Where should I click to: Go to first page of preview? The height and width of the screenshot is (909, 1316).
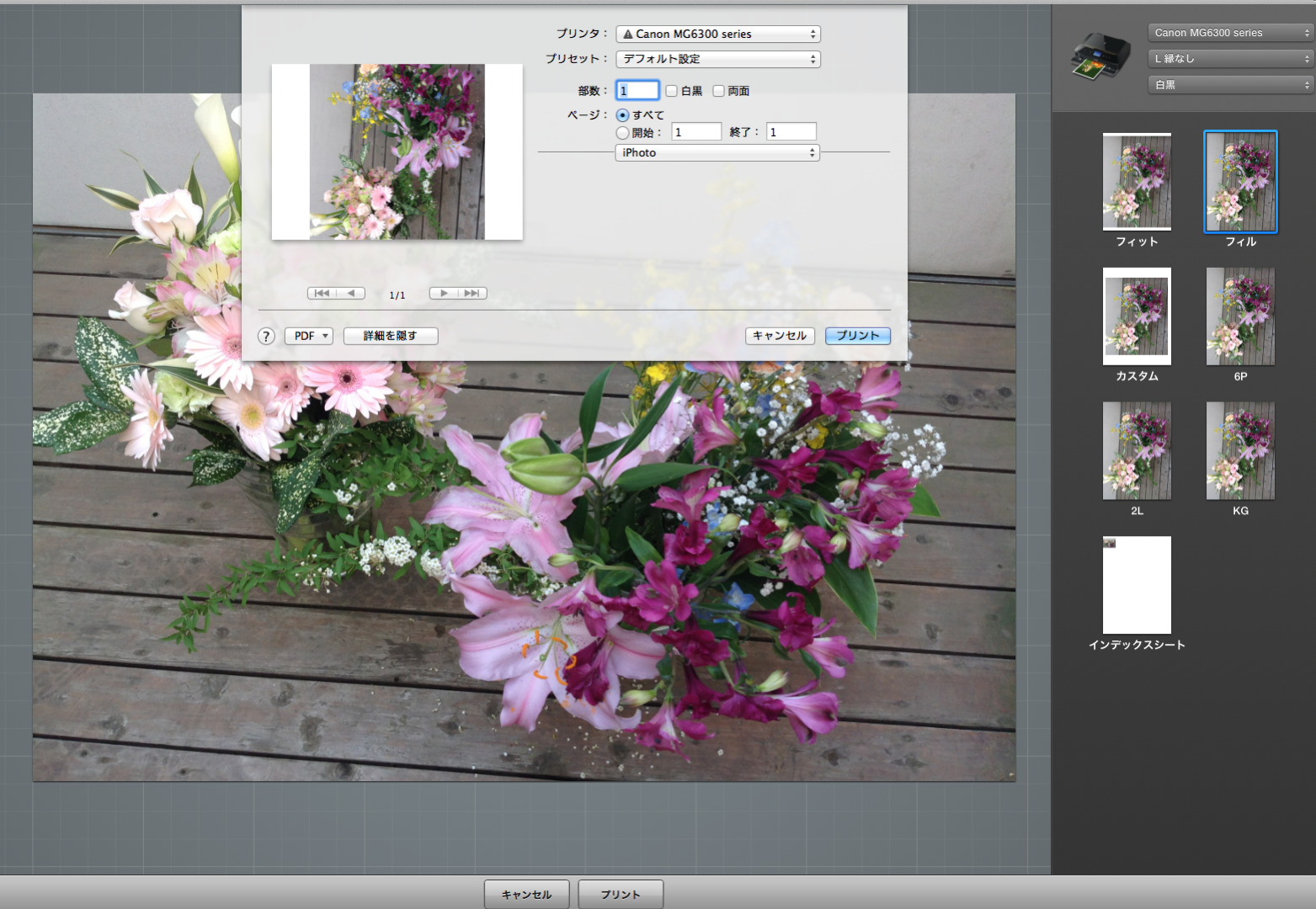tap(322, 294)
